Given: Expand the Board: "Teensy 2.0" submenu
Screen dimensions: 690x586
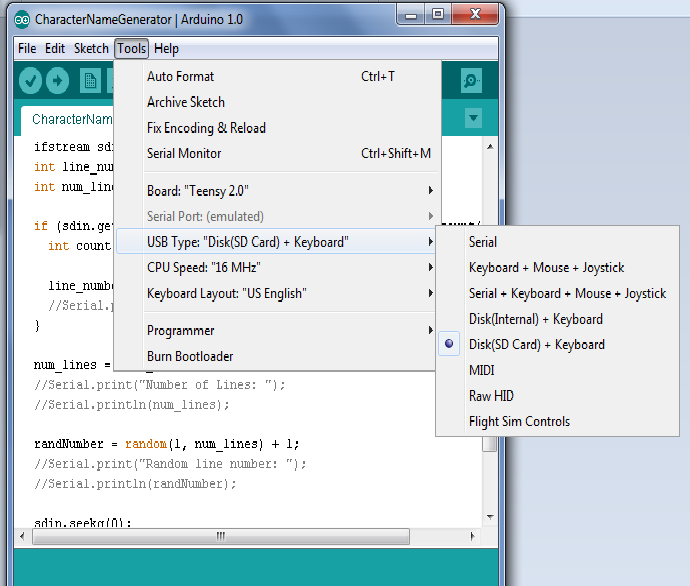Looking at the screenshot, I should coord(278,190).
